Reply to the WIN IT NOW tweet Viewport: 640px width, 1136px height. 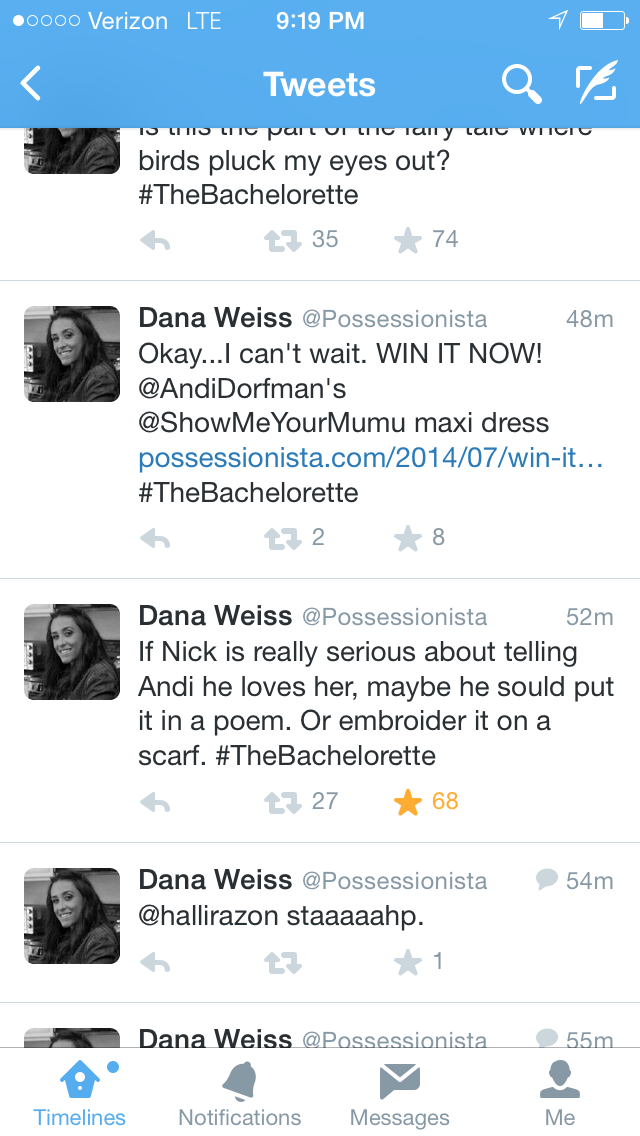pyautogui.click(x=155, y=539)
